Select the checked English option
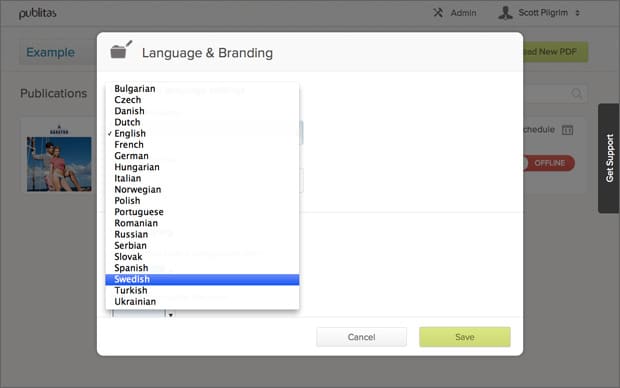This screenshot has width=620, height=388. pos(202,133)
